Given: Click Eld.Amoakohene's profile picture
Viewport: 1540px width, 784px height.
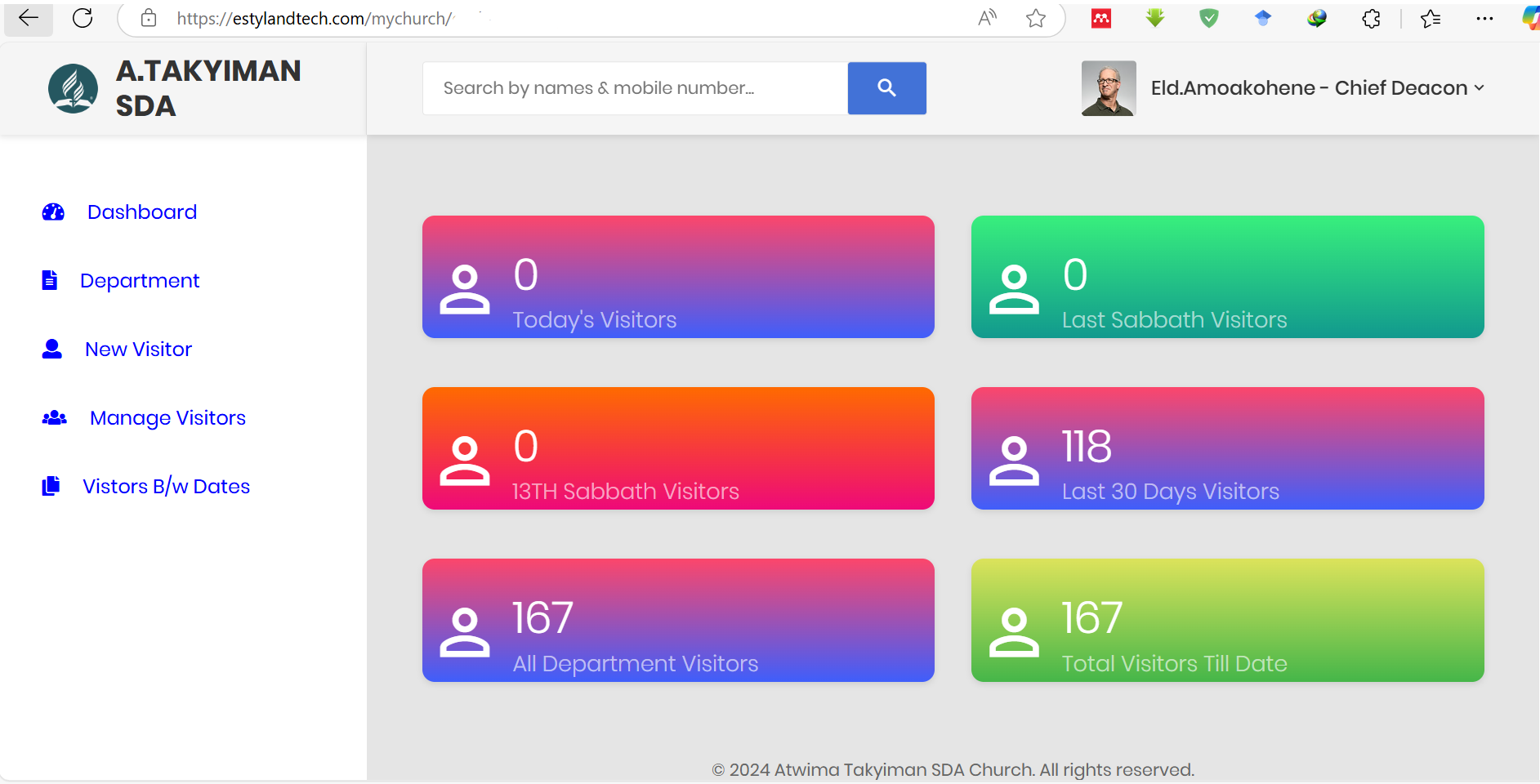Looking at the screenshot, I should point(1108,87).
